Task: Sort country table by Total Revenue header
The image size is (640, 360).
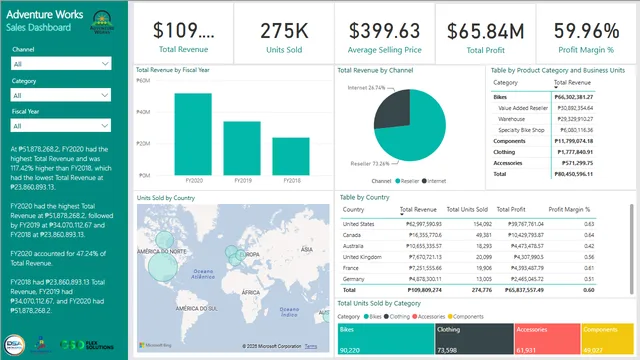Action: pyautogui.click(x=418, y=209)
